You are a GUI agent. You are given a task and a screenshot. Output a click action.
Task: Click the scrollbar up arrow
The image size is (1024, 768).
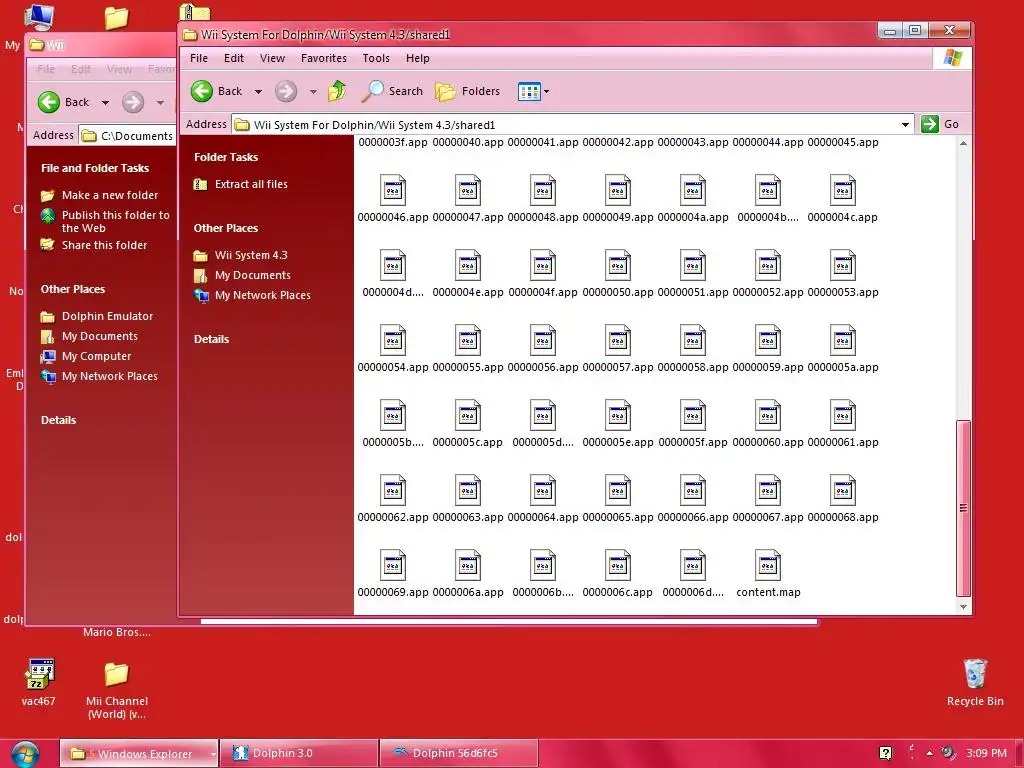963,143
